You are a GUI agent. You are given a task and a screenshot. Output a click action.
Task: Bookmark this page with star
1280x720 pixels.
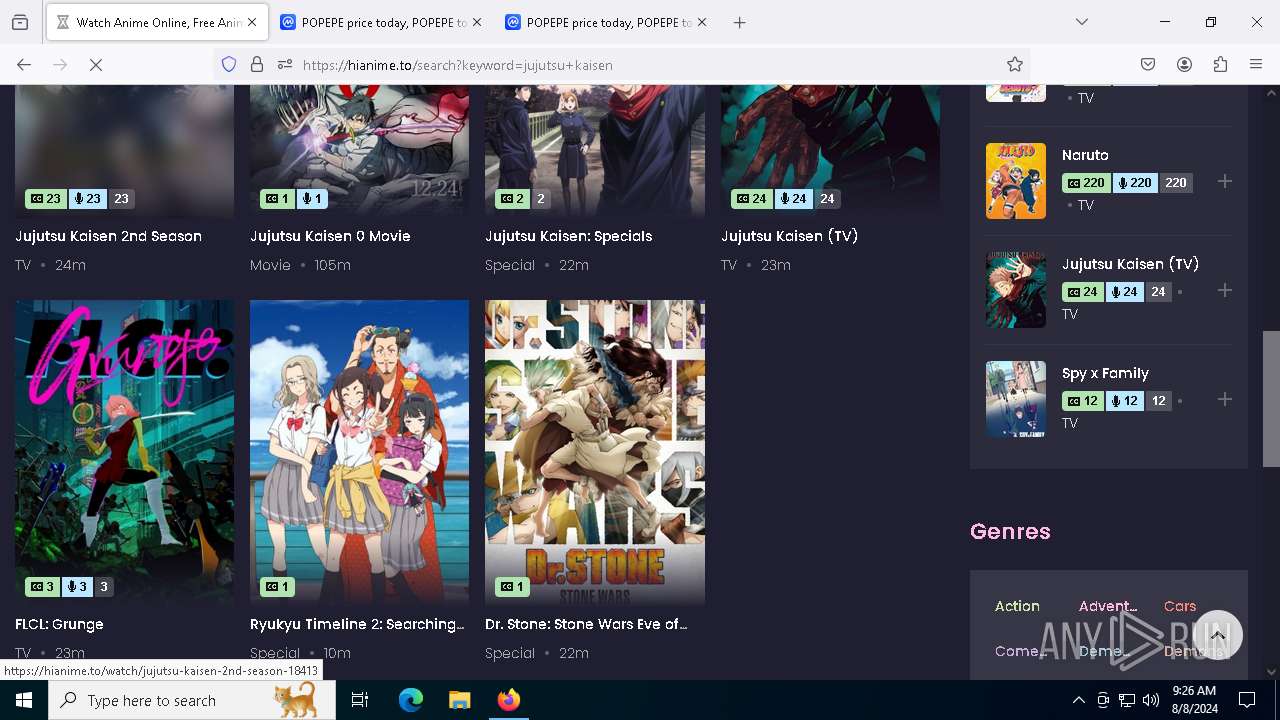pos(1015,65)
